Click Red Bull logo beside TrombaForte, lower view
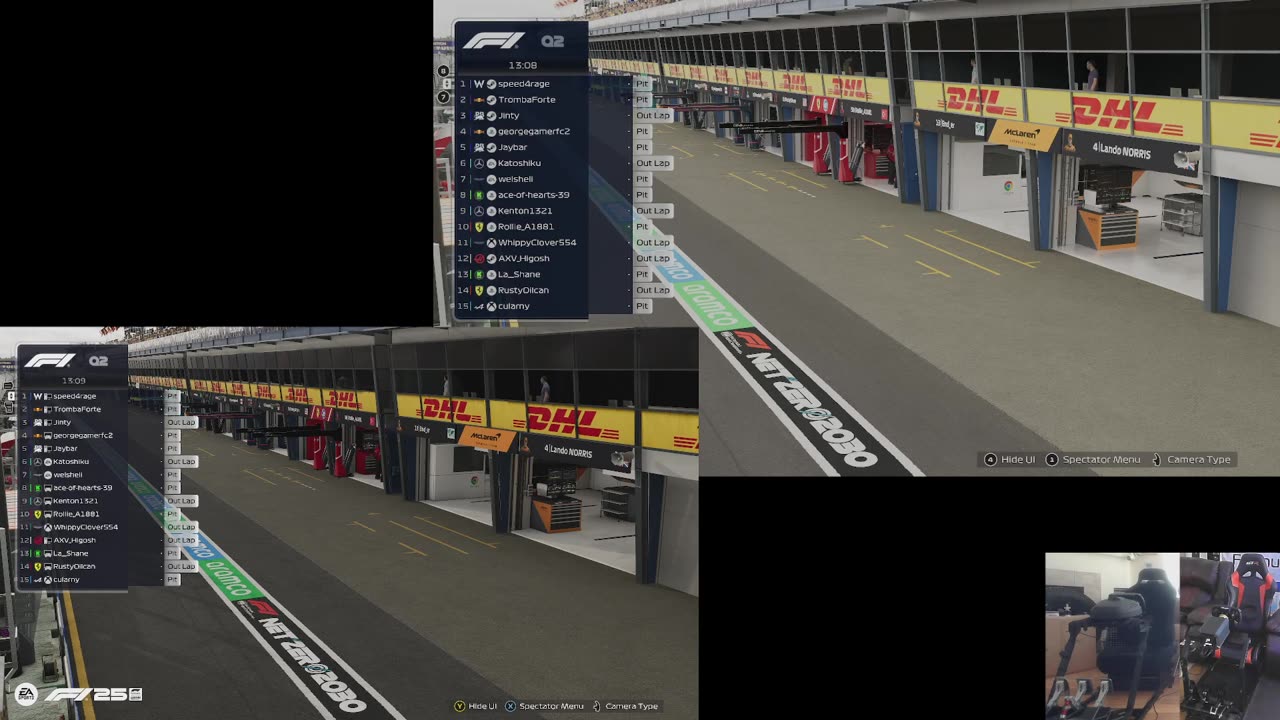 [x=38, y=409]
